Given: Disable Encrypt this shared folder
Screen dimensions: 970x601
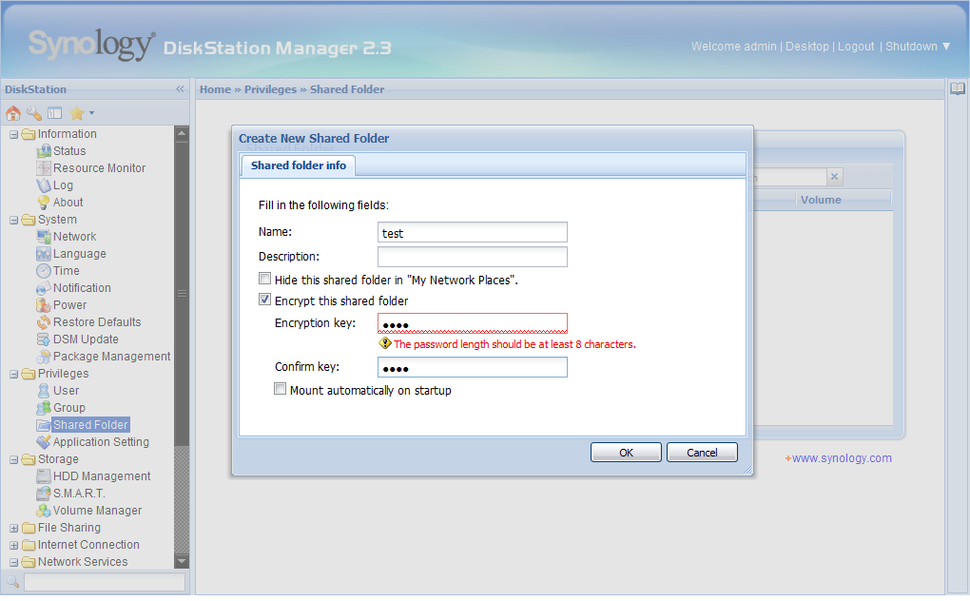Looking at the screenshot, I should point(264,300).
